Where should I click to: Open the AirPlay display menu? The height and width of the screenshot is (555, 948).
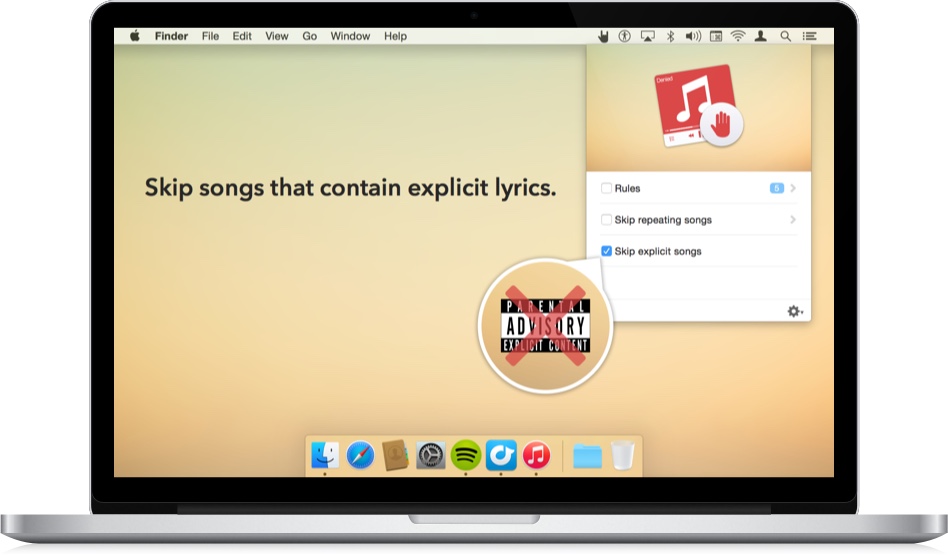[648, 36]
